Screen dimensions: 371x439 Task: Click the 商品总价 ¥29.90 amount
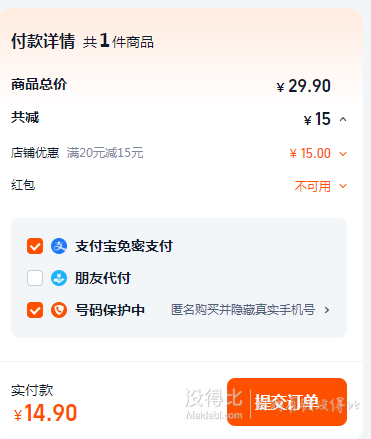coord(304,86)
